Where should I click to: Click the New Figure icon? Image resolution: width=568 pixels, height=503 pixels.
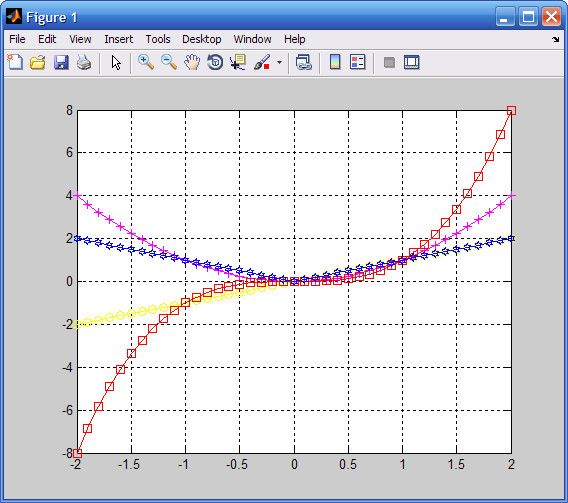point(15,62)
